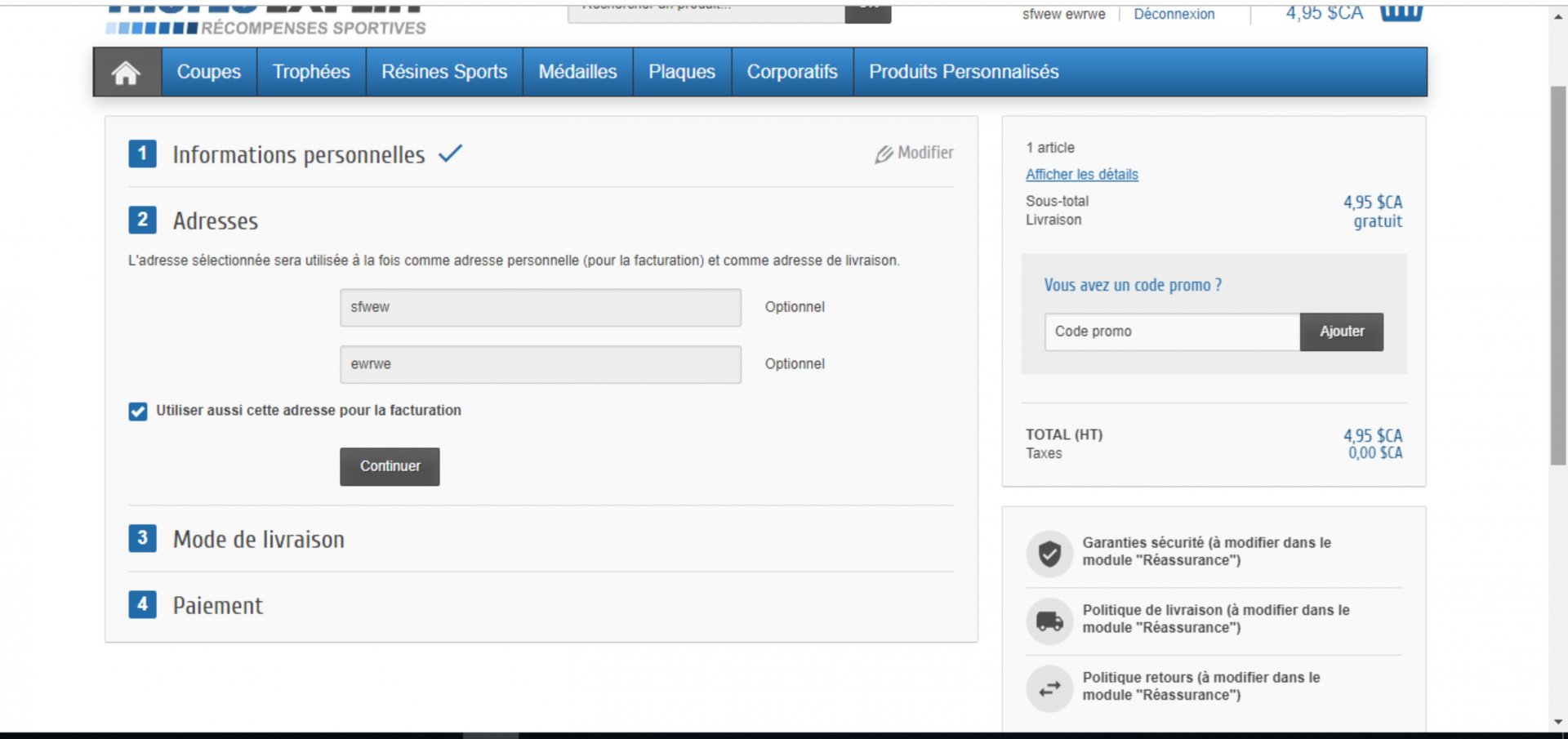The image size is (1568, 739).
Task: Click the RÉCOMPENSES SPORTIVES logo
Action: coord(266,21)
